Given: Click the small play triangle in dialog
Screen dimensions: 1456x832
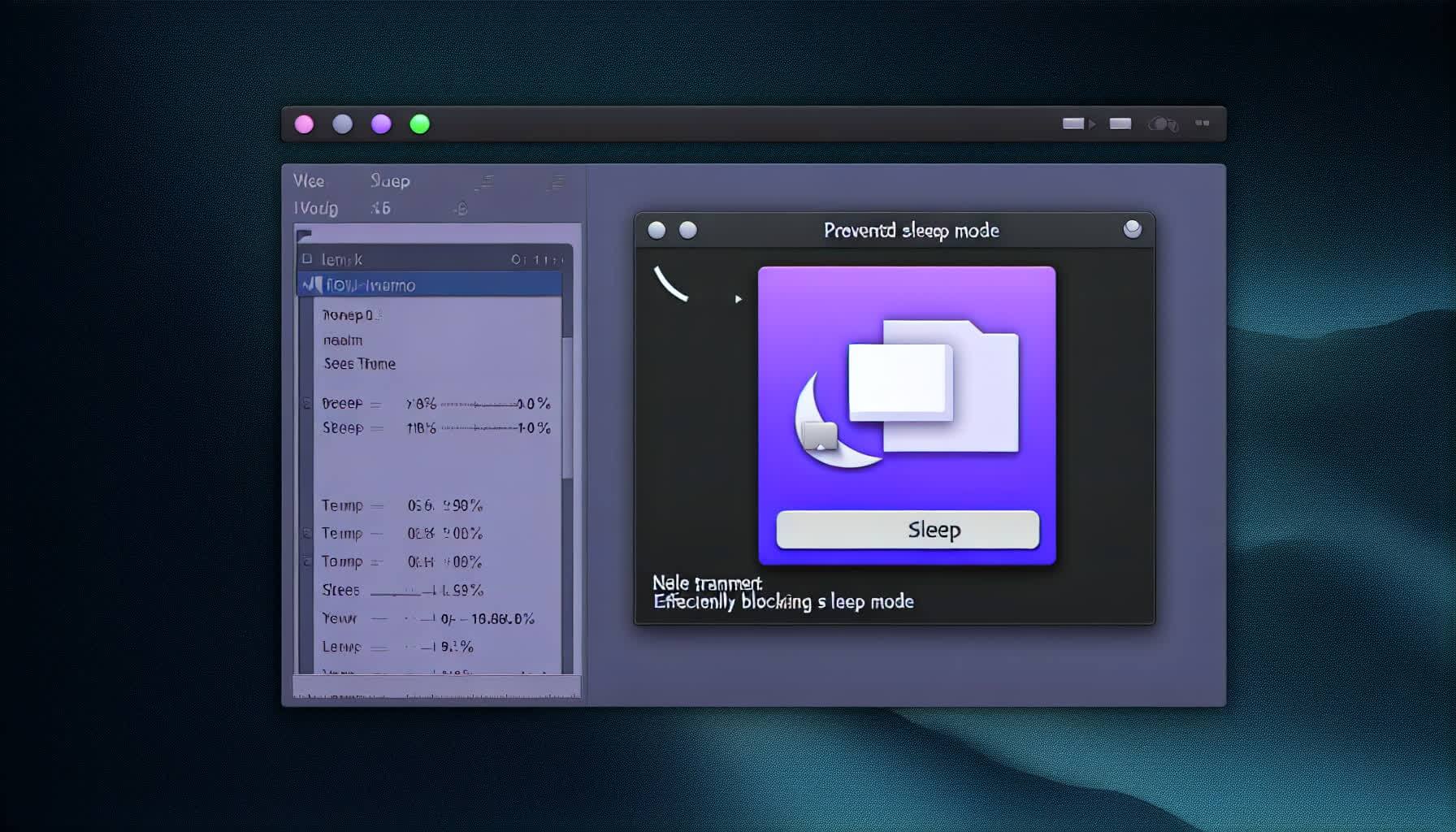Looking at the screenshot, I should (738, 299).
